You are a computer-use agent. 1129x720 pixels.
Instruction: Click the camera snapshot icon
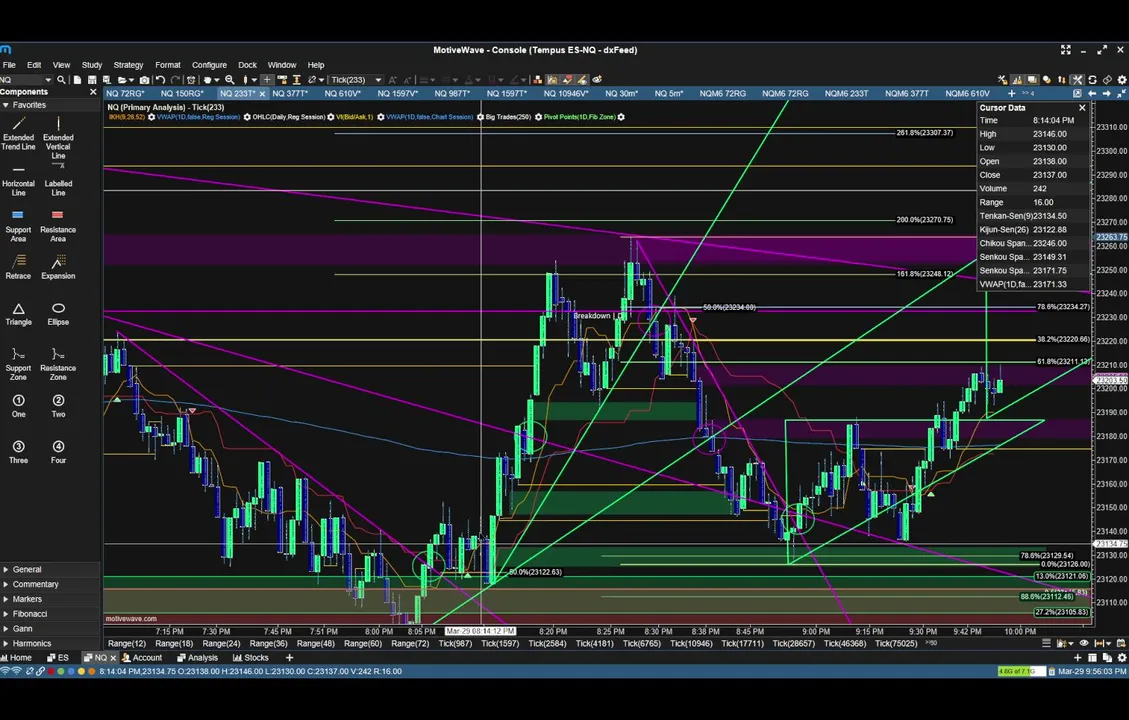tap(144, 80)
